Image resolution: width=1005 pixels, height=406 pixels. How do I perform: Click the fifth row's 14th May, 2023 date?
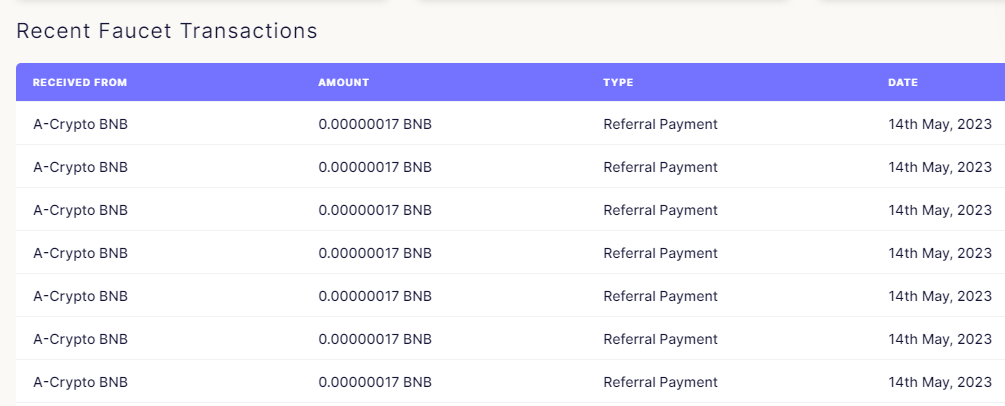(x=940, y=296)
